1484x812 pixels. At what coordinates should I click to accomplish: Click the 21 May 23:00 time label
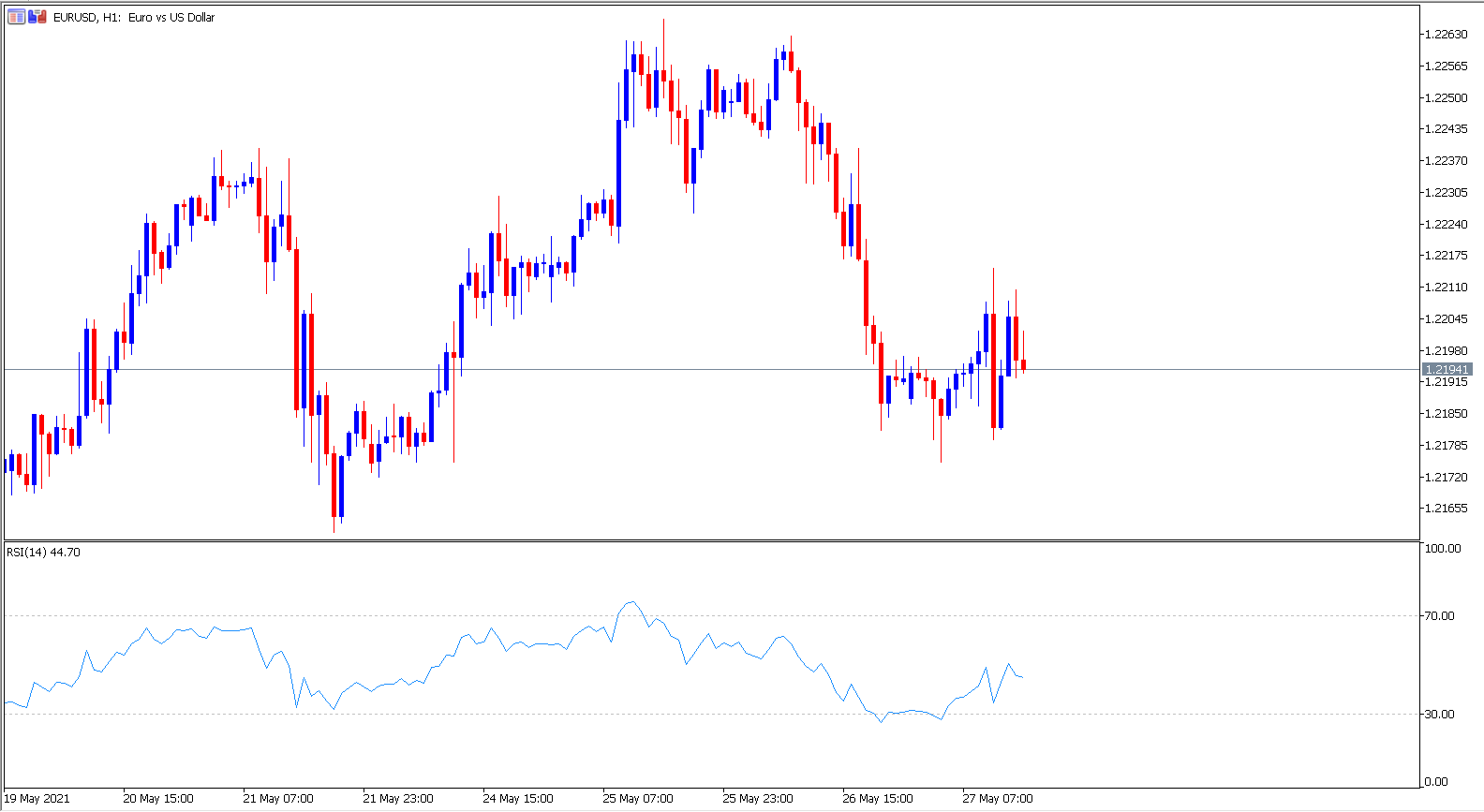click(398, 799)
